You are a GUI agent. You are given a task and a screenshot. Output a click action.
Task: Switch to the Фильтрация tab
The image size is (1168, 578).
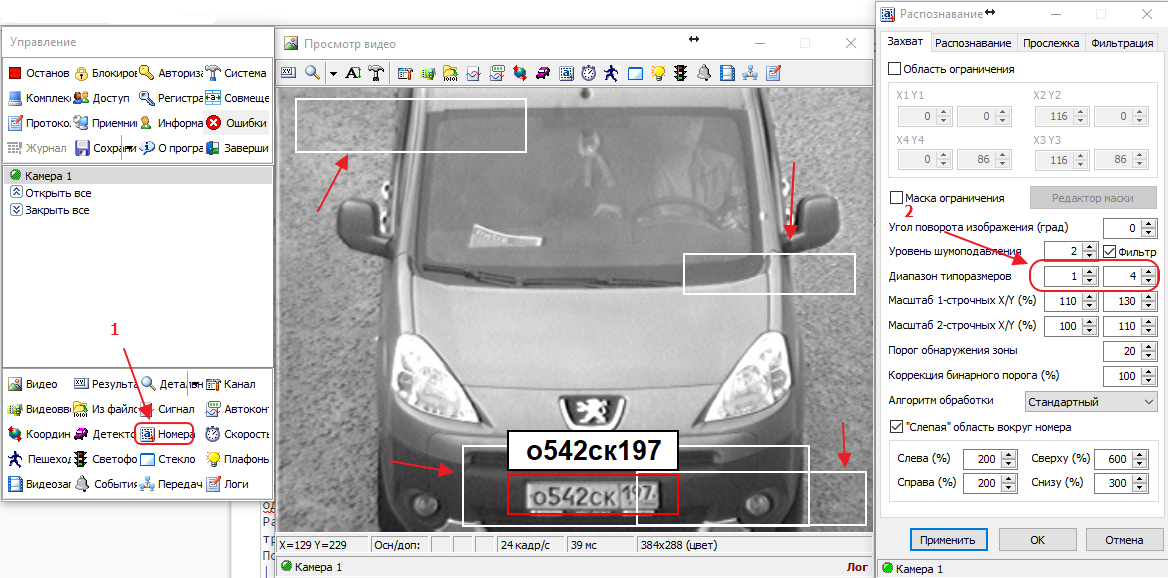(x=1122, y=43)
